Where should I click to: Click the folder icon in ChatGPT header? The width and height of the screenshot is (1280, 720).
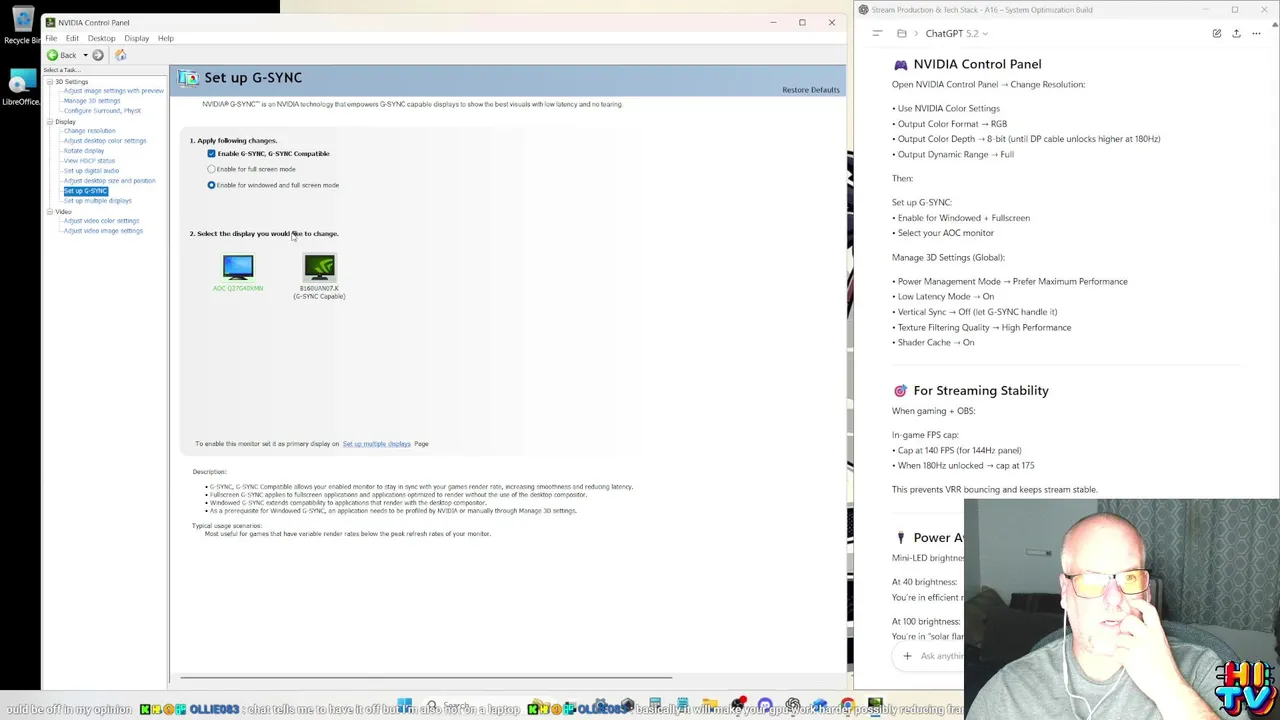point(901,33)
